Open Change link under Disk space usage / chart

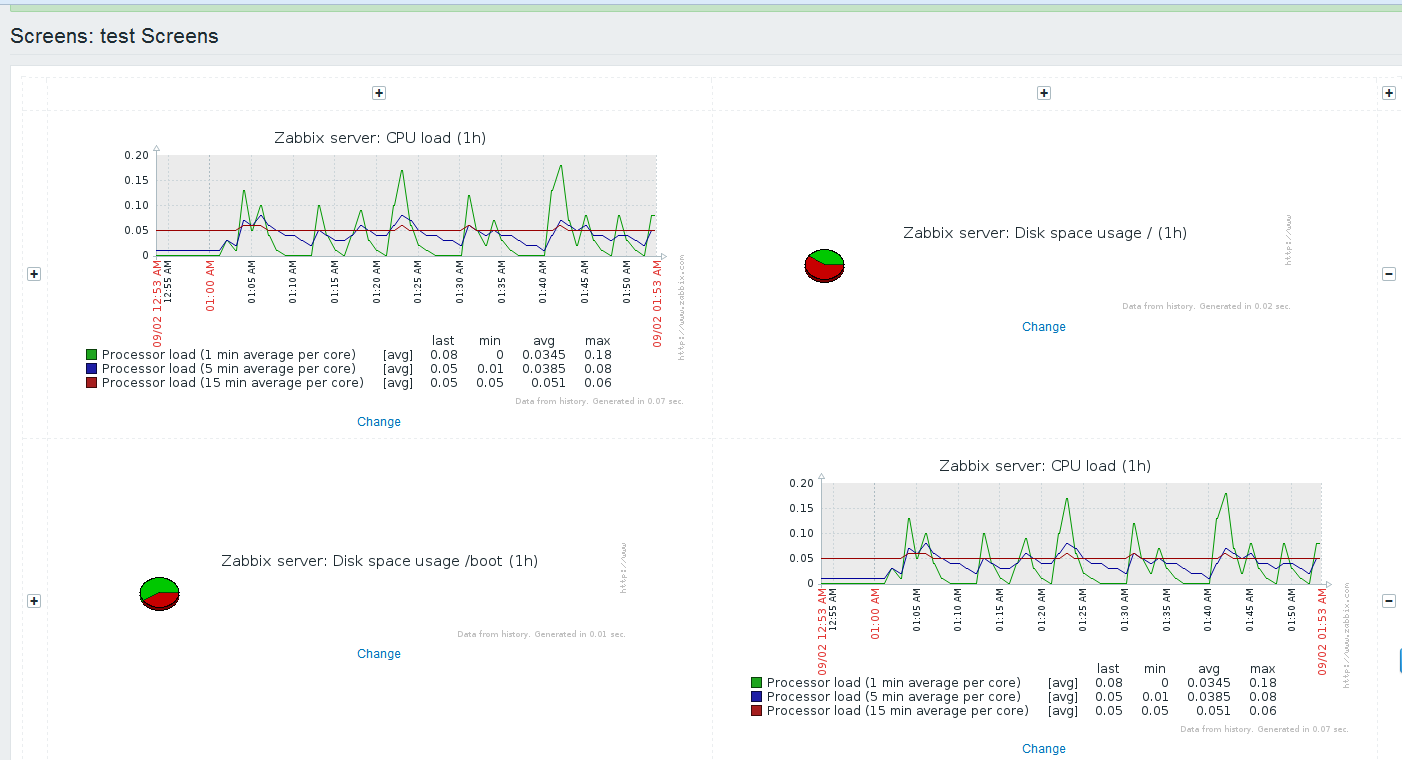pos(1044,327)
